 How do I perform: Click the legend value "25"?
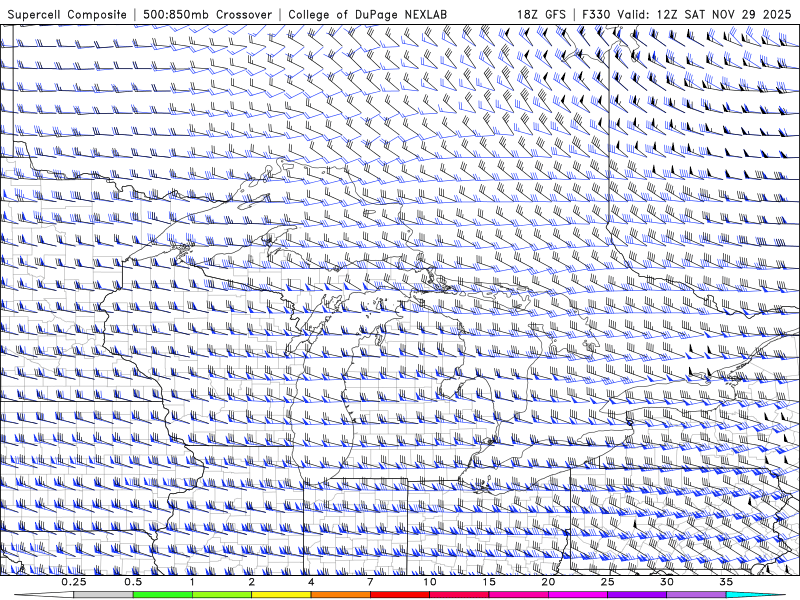[x=608, y=582]
